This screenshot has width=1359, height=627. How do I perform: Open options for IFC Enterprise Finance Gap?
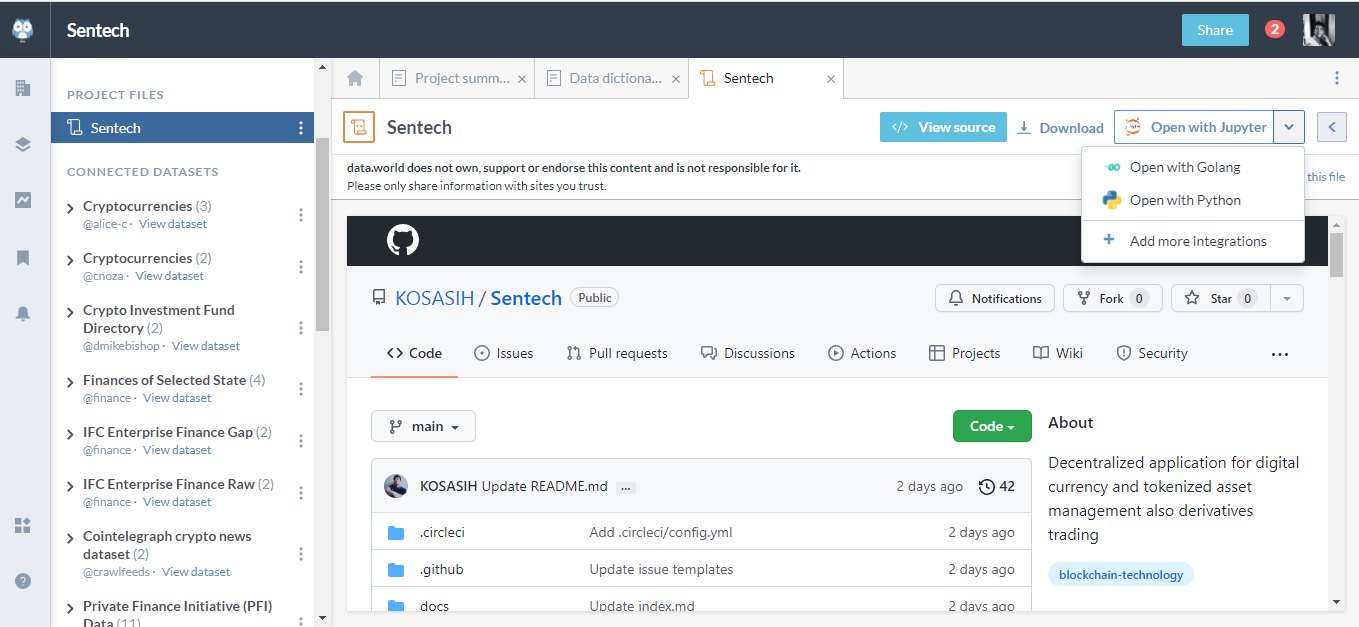point(301,441)
